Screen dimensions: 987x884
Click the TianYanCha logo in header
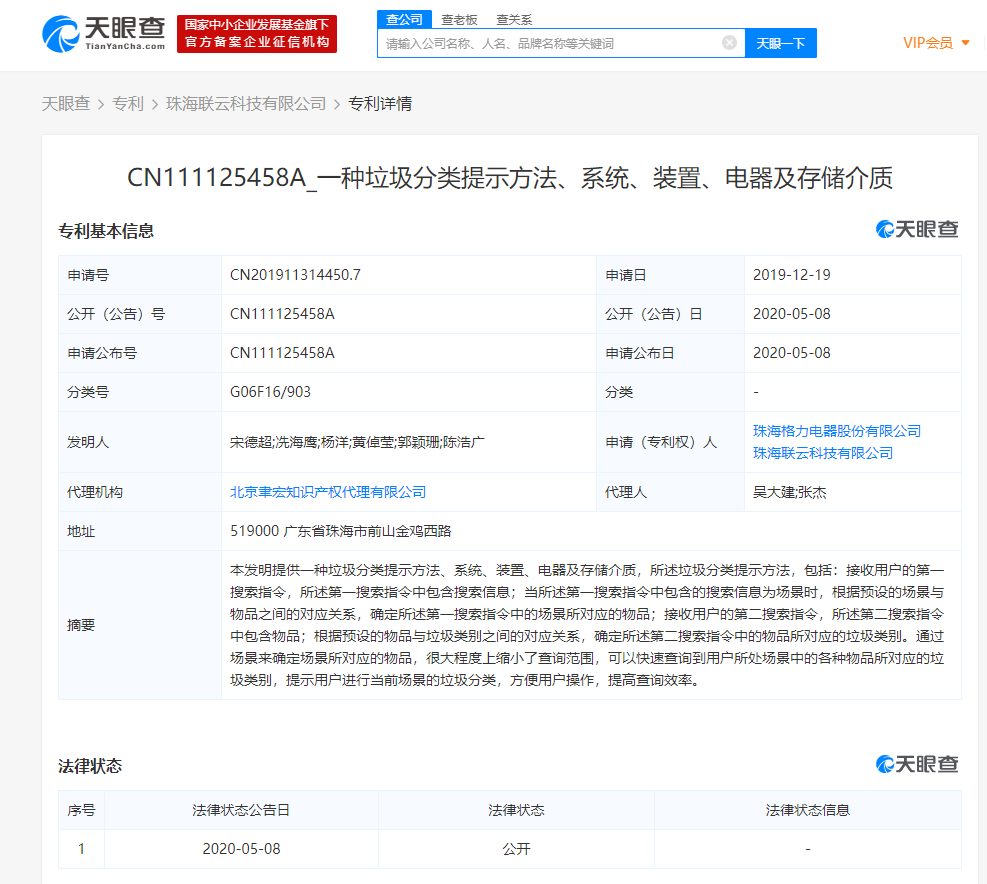pos(104,34)
